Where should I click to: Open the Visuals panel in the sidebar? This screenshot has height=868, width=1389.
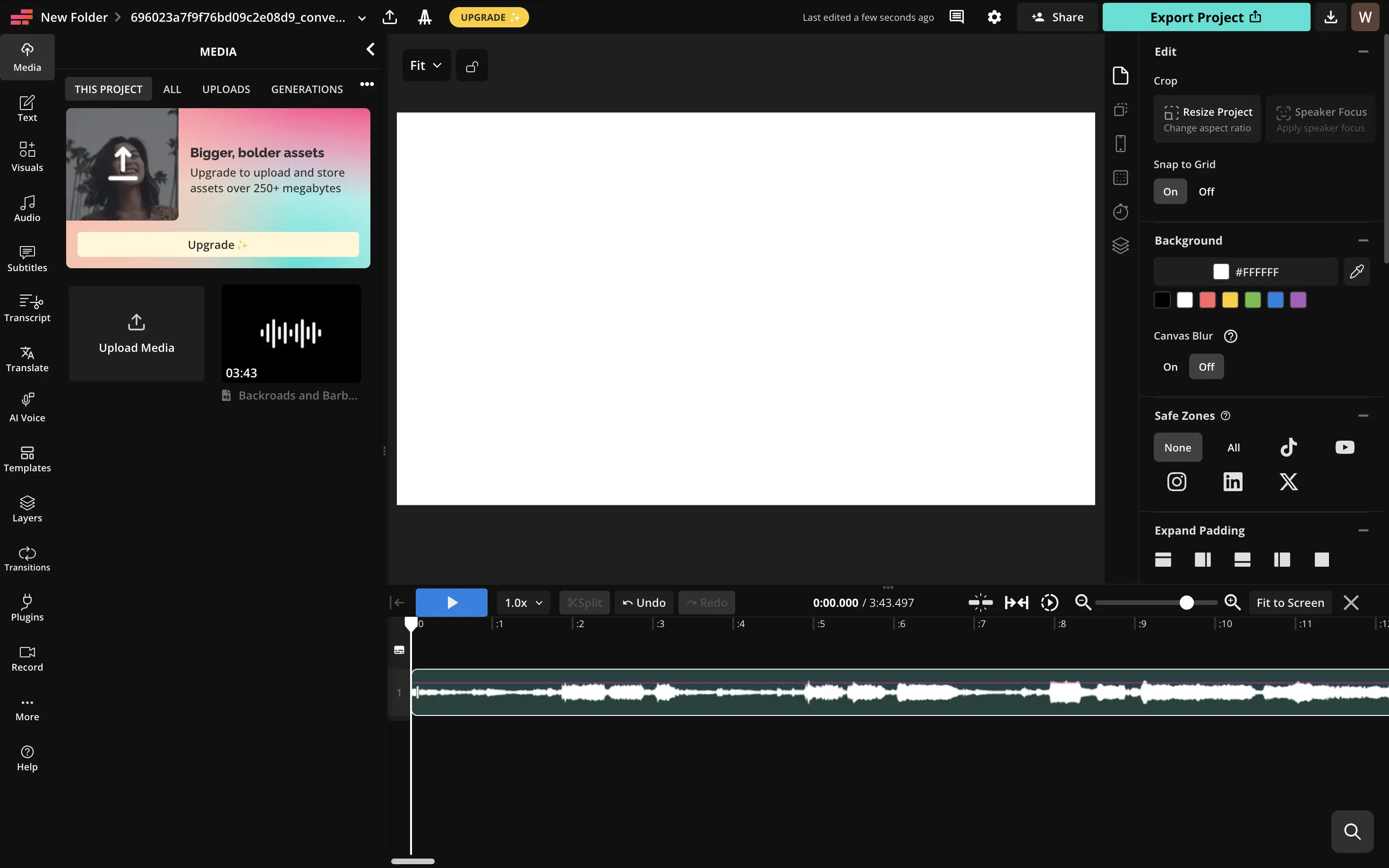tap(27, 155)
